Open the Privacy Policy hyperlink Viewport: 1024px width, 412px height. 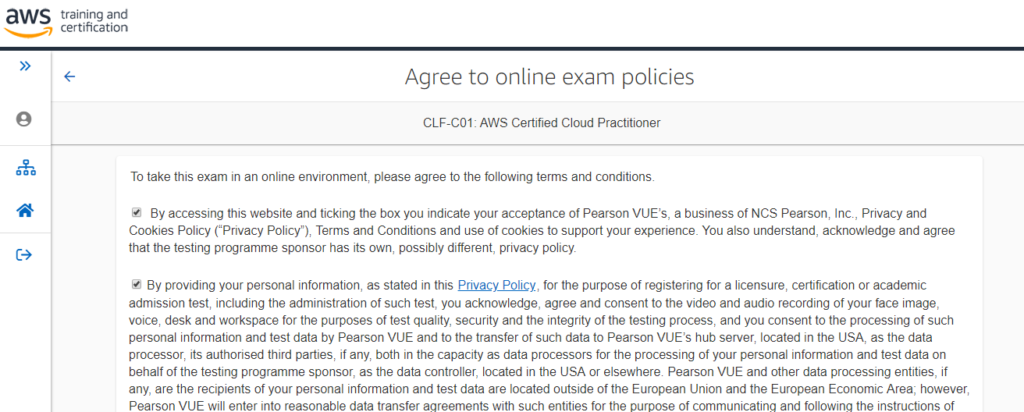coord(497,285)
